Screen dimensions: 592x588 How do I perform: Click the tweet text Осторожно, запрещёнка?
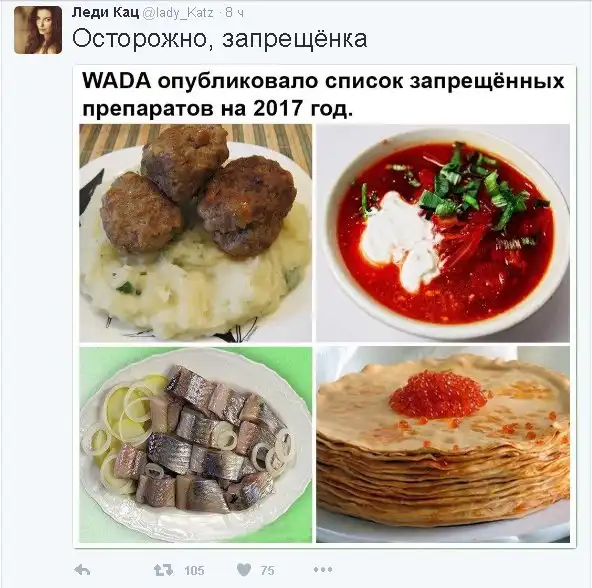click(219, 39)
